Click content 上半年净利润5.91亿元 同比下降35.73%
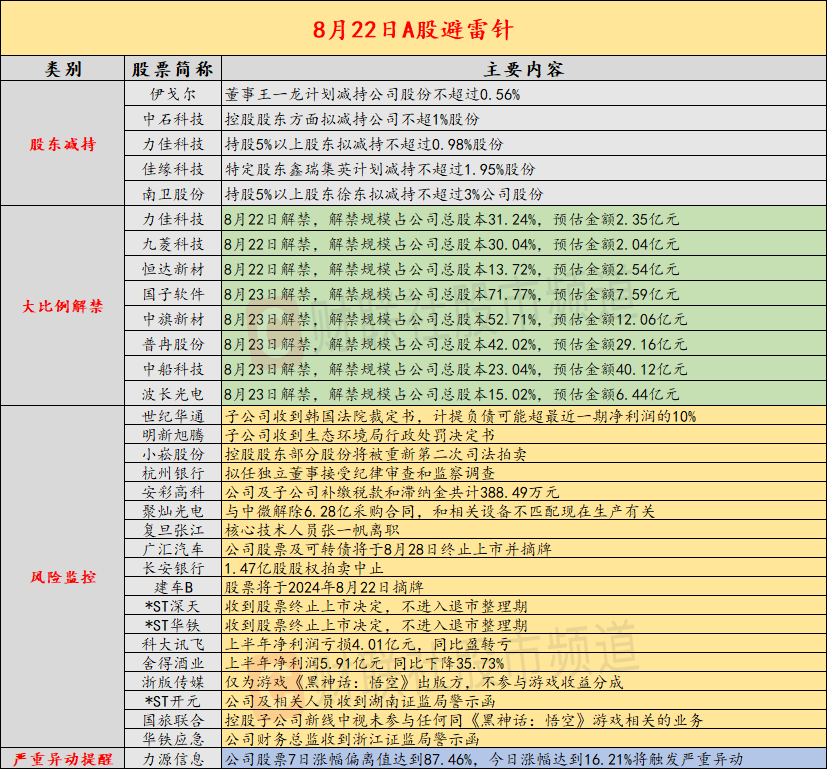Image resolution: width=827 pixels, height=769 pixels. coord(364,663)
